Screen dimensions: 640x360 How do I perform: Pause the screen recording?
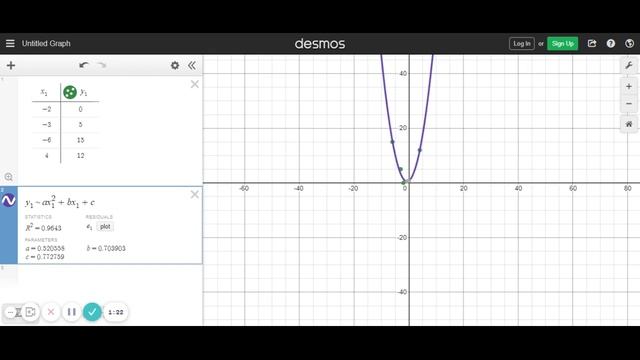[71, 312]
